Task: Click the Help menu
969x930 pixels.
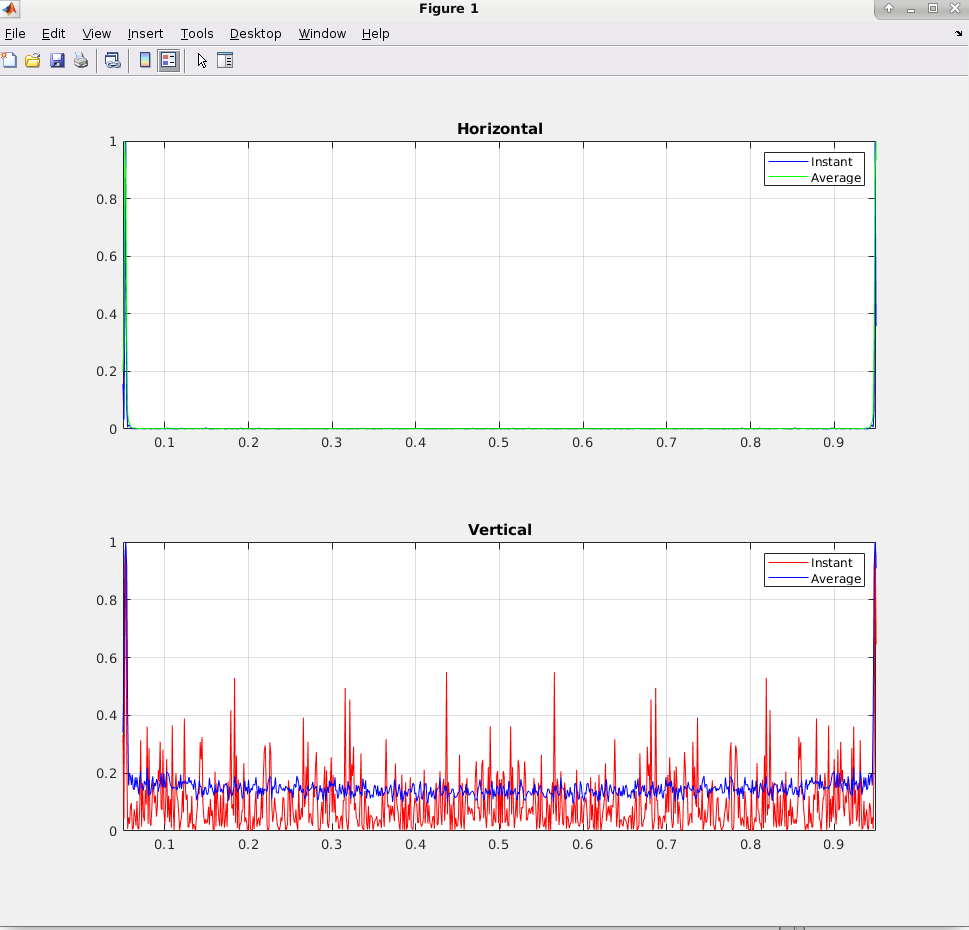Action: pyautogui.click(x=375, y=34)
